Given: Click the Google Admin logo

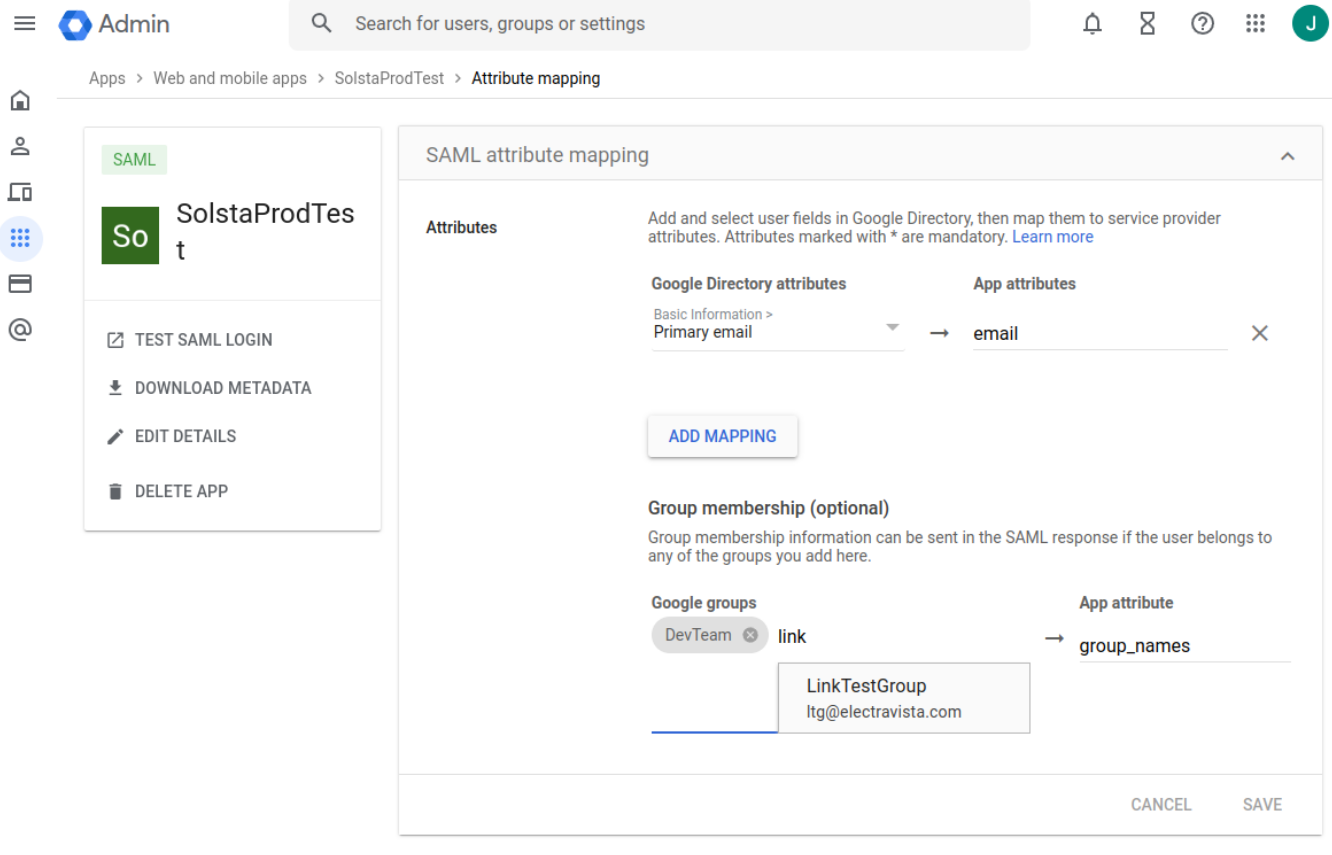Looking at the screenshot, I should pyautogui.click(x=114, y=24).
